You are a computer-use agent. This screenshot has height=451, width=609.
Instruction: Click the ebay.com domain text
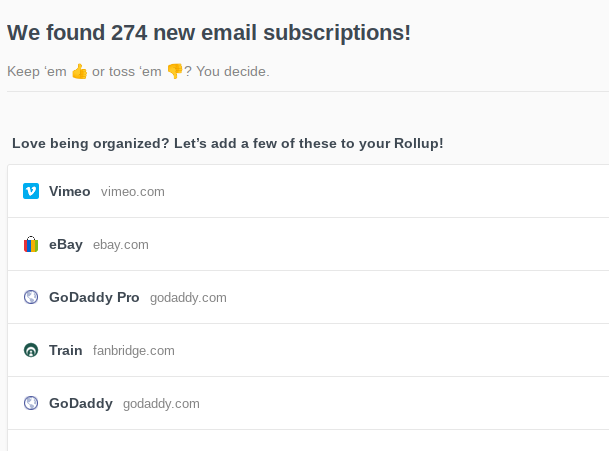click(x=121, y=244)
